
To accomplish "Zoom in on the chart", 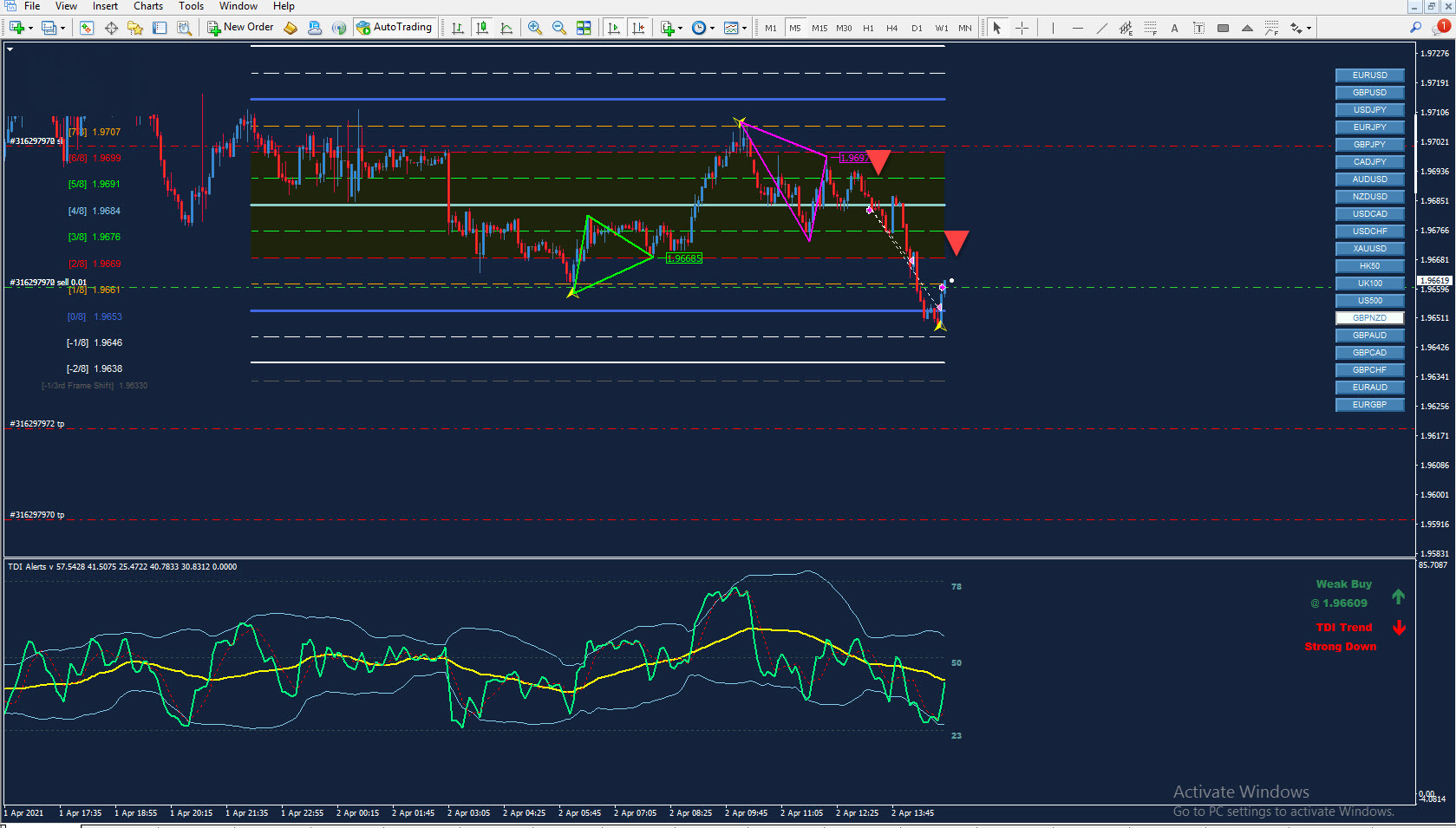I will pos(535,28).
